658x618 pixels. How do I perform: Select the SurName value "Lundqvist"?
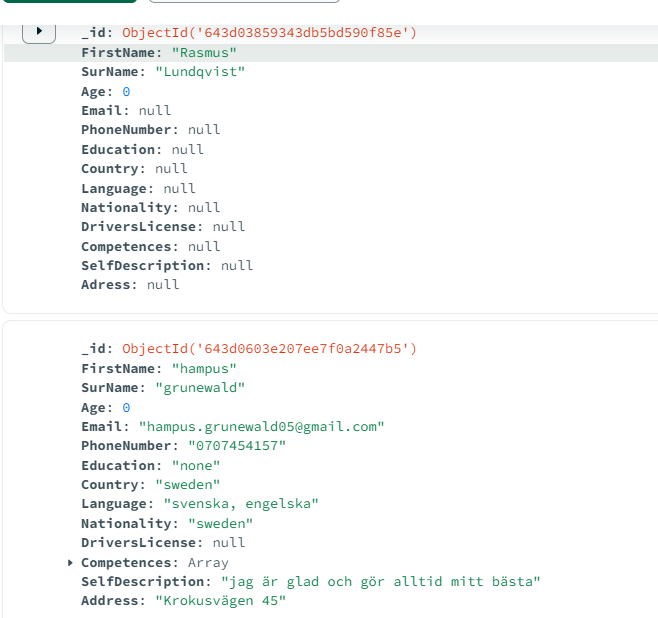[x=200, y=72]
